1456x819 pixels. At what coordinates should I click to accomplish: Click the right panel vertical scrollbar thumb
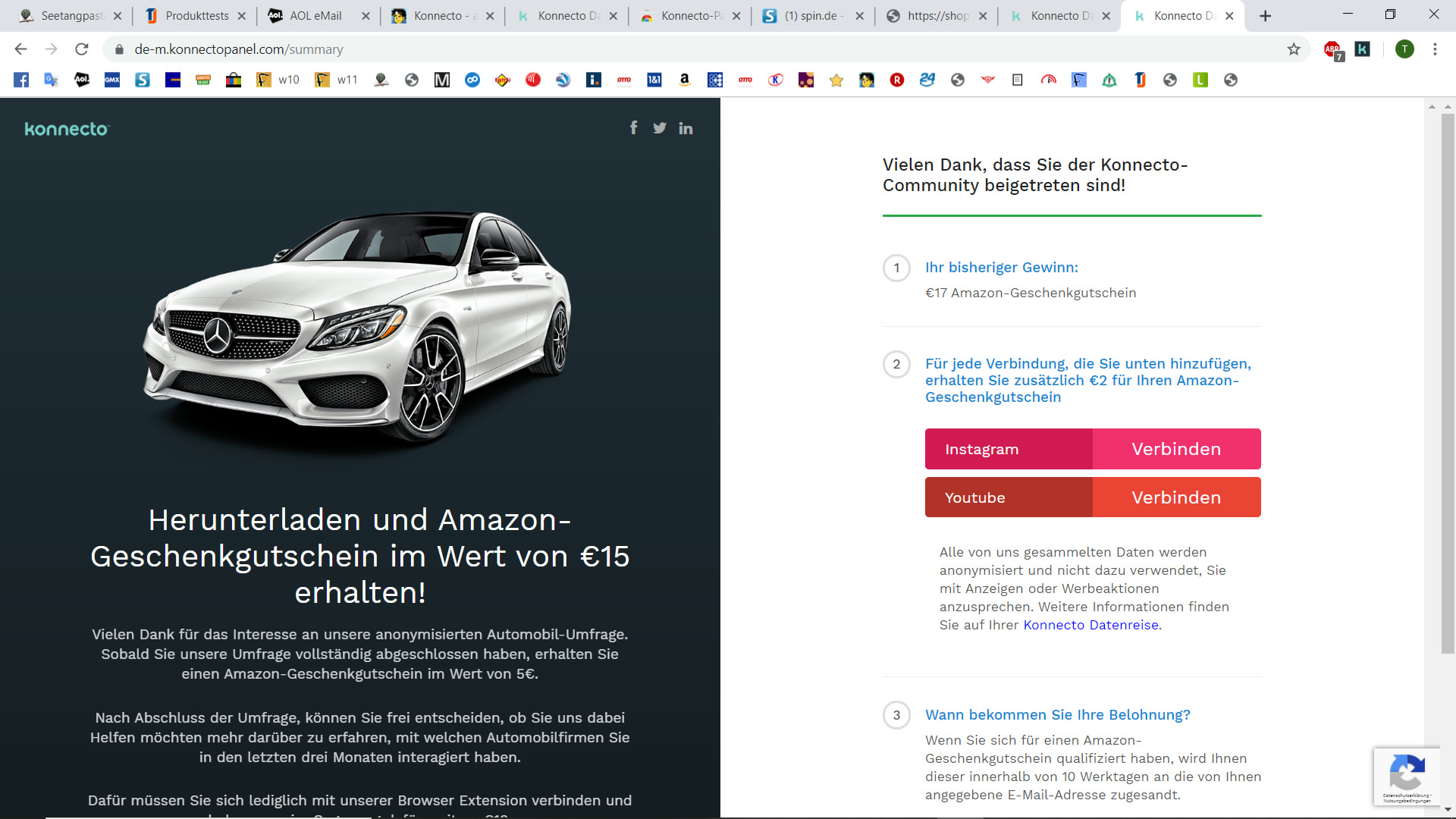[1448, 383]
